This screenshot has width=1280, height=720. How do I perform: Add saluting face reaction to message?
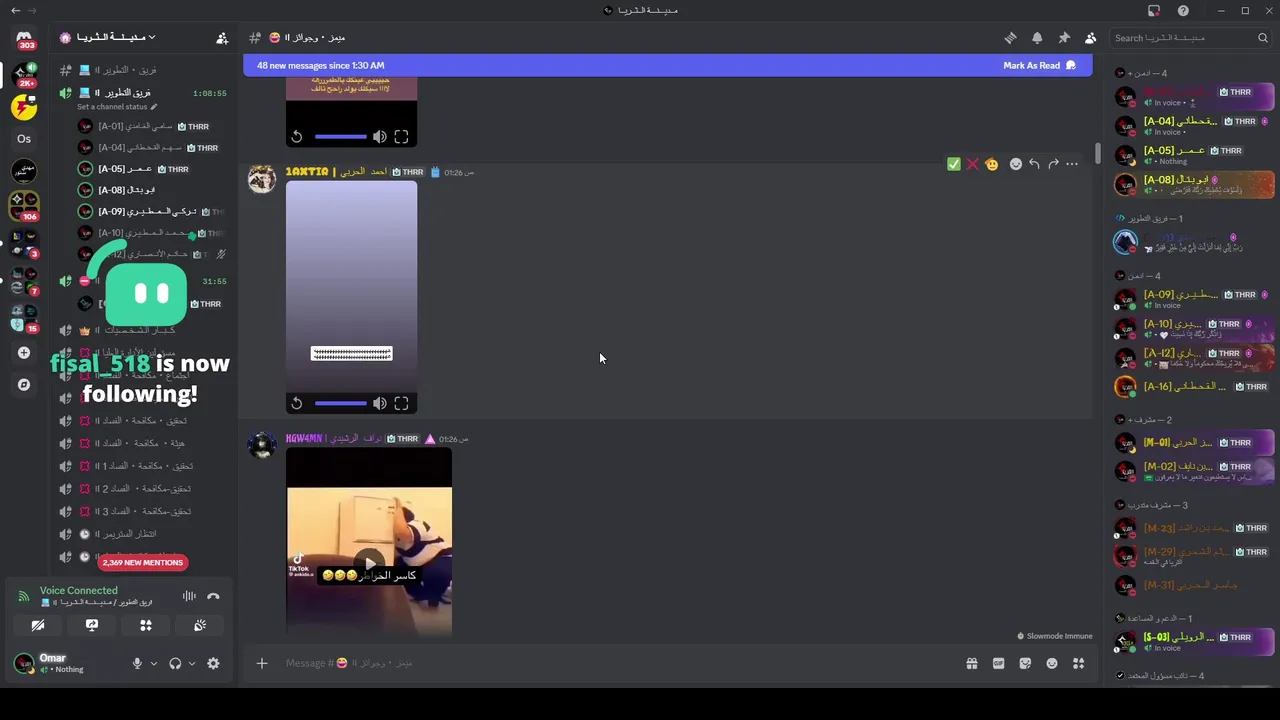pyautogui.click(x=991, y=164)
